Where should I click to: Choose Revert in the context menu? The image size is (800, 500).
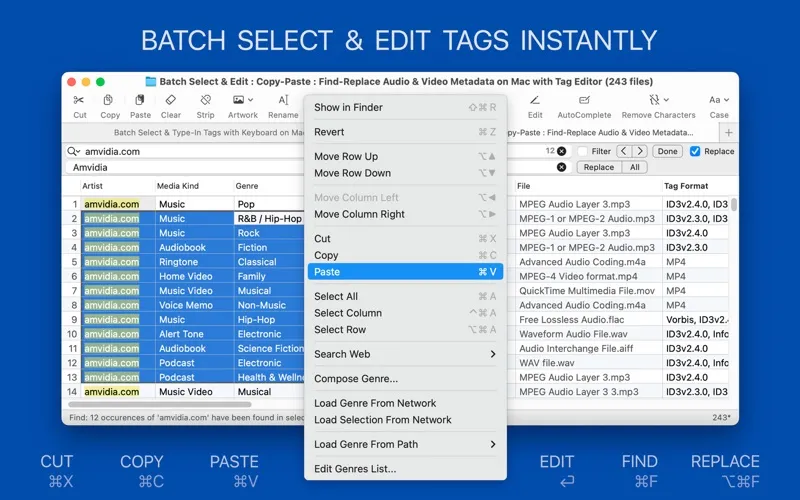coord(405,132)
